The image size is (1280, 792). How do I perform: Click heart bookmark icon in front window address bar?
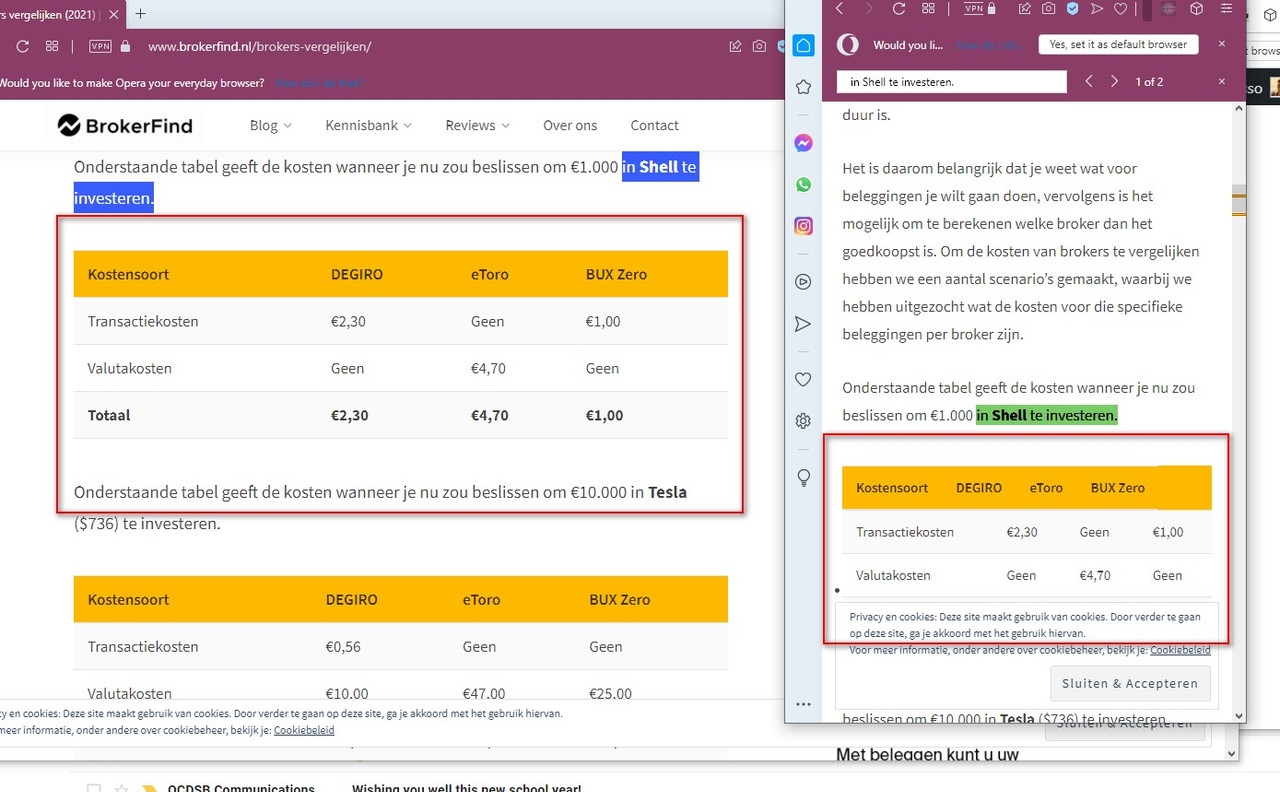click(x=1121, y=9)
